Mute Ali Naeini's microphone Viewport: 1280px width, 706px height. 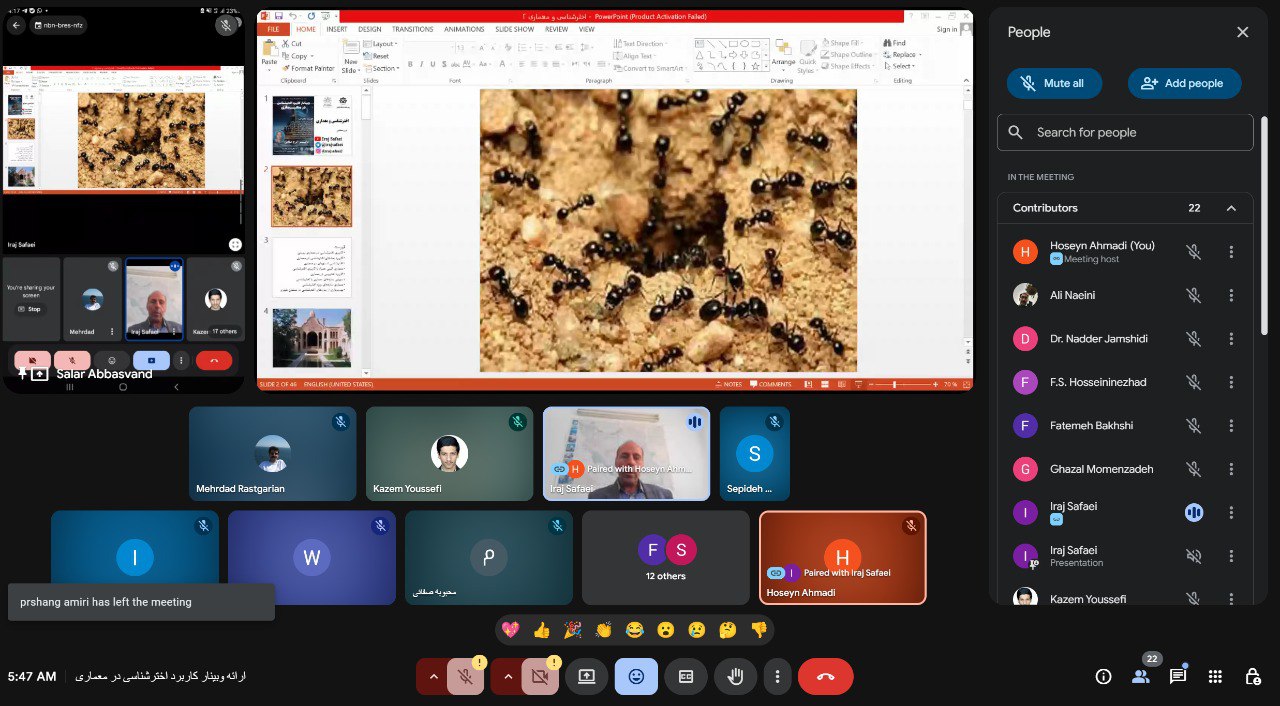click(1193, 295)
